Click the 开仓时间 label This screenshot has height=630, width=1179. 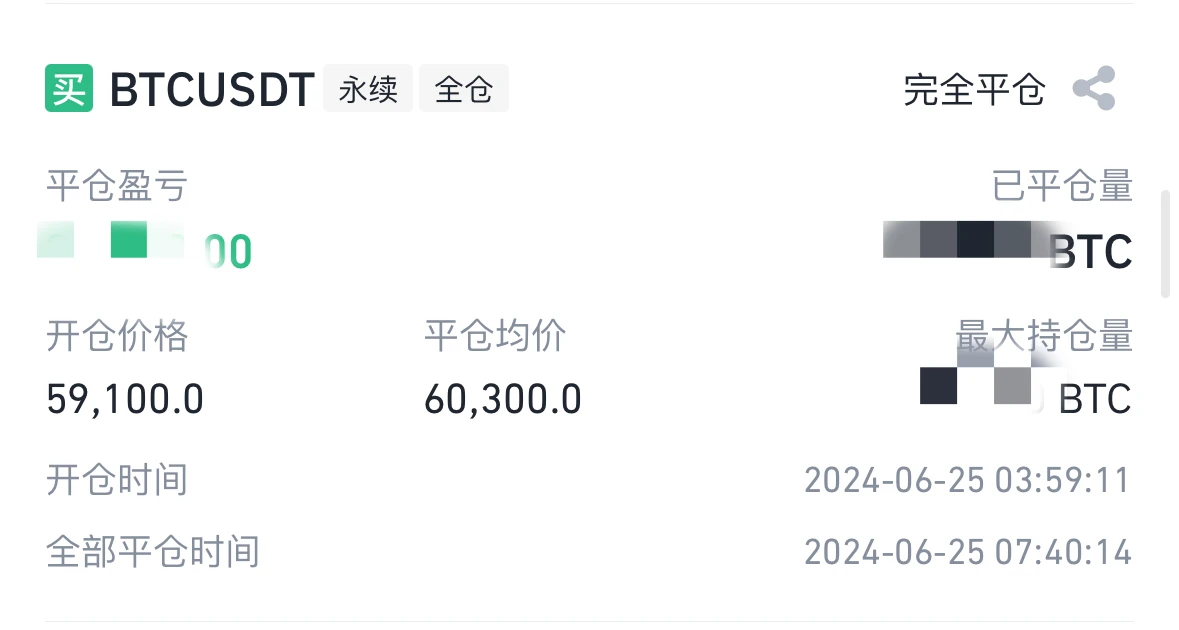tap(117, 480)
